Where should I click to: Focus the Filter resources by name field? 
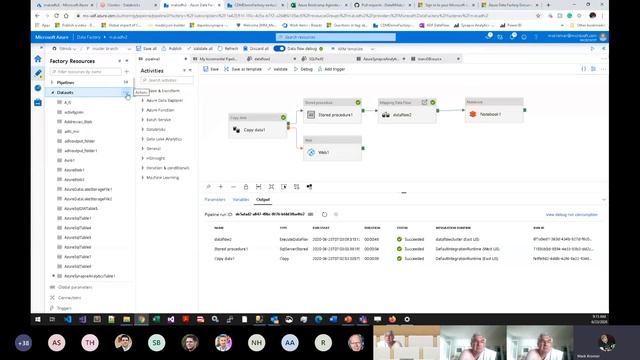tap(86, 72)
